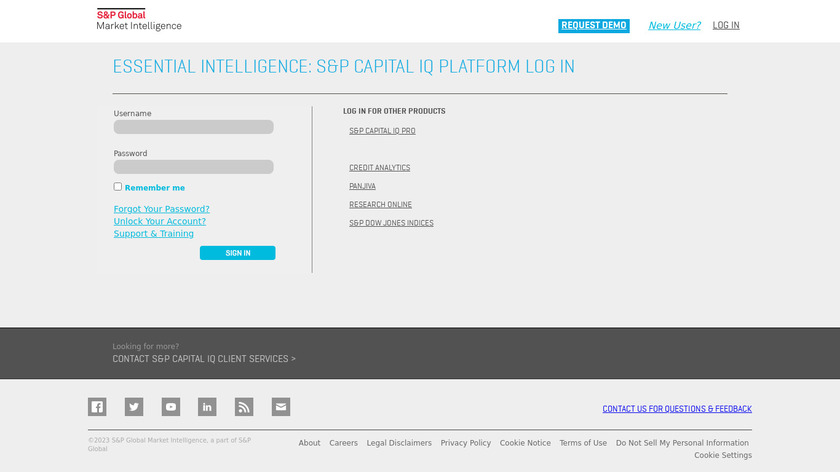Click the Sign In button
This screenshot has width=840, height=472.
click(x=238, y=253)
